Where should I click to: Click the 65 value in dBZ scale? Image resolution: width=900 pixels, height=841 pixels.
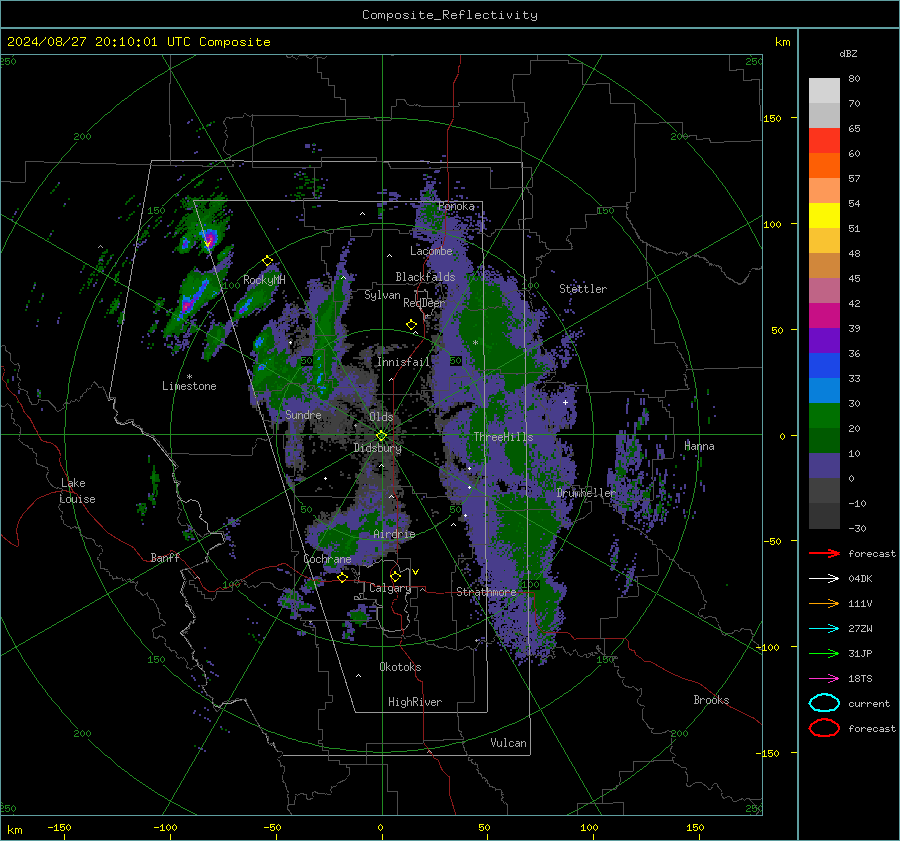click(x=854, y=129)
